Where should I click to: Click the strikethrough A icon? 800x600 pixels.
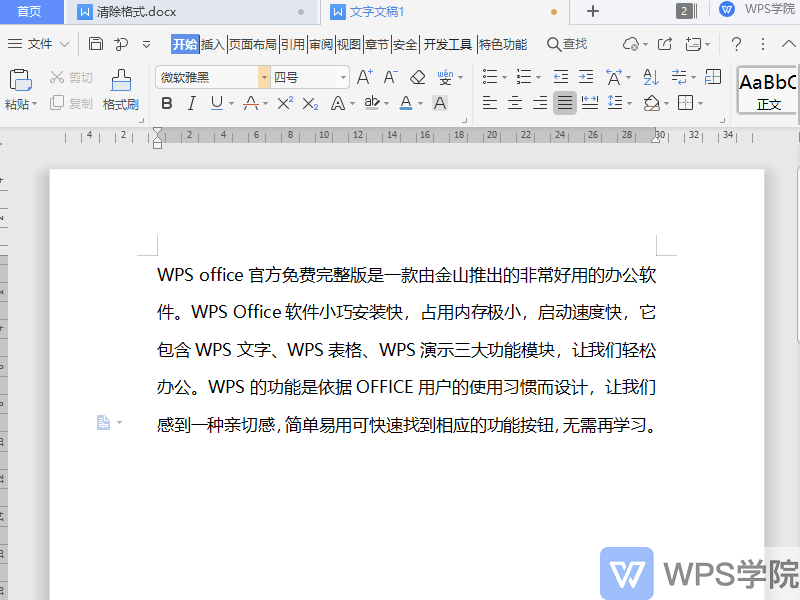[251, 104]
